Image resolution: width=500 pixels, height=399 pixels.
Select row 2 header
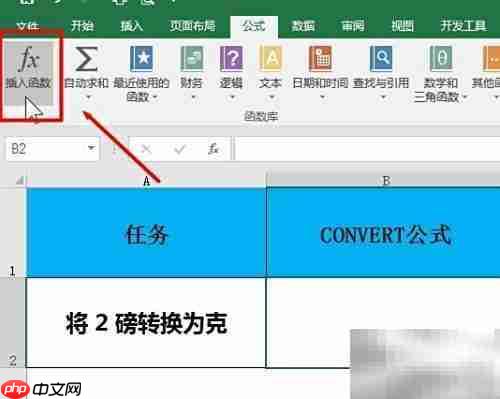[x=13, y=322]
